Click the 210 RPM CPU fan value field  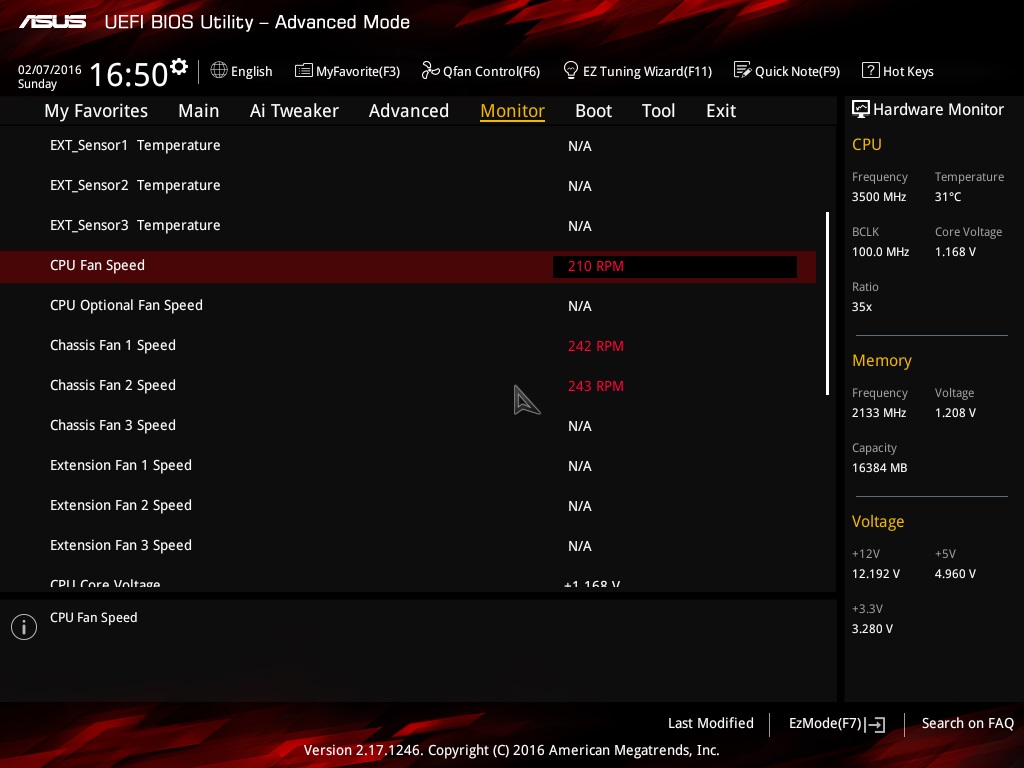click(x=675, y=266)
